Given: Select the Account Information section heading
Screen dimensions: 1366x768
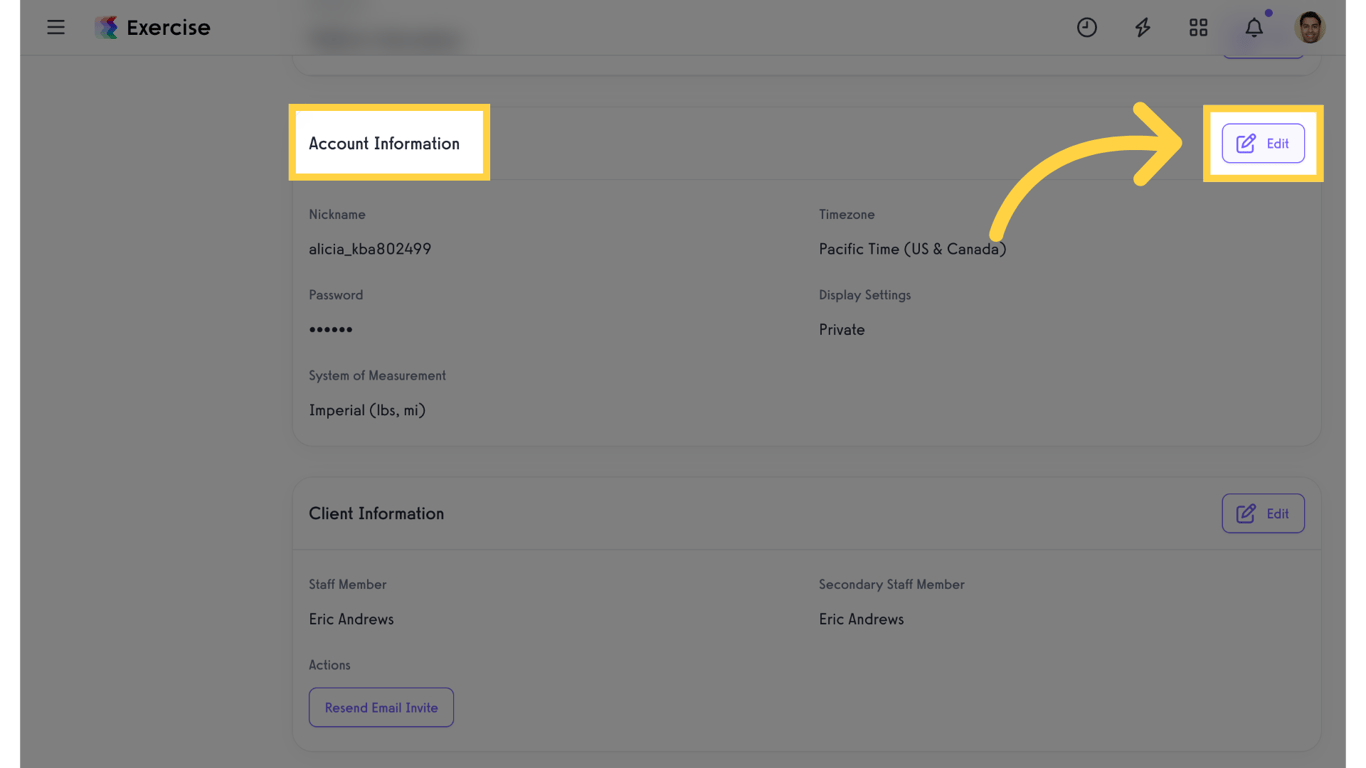Looking at the screenshot, I should [384, 143].
